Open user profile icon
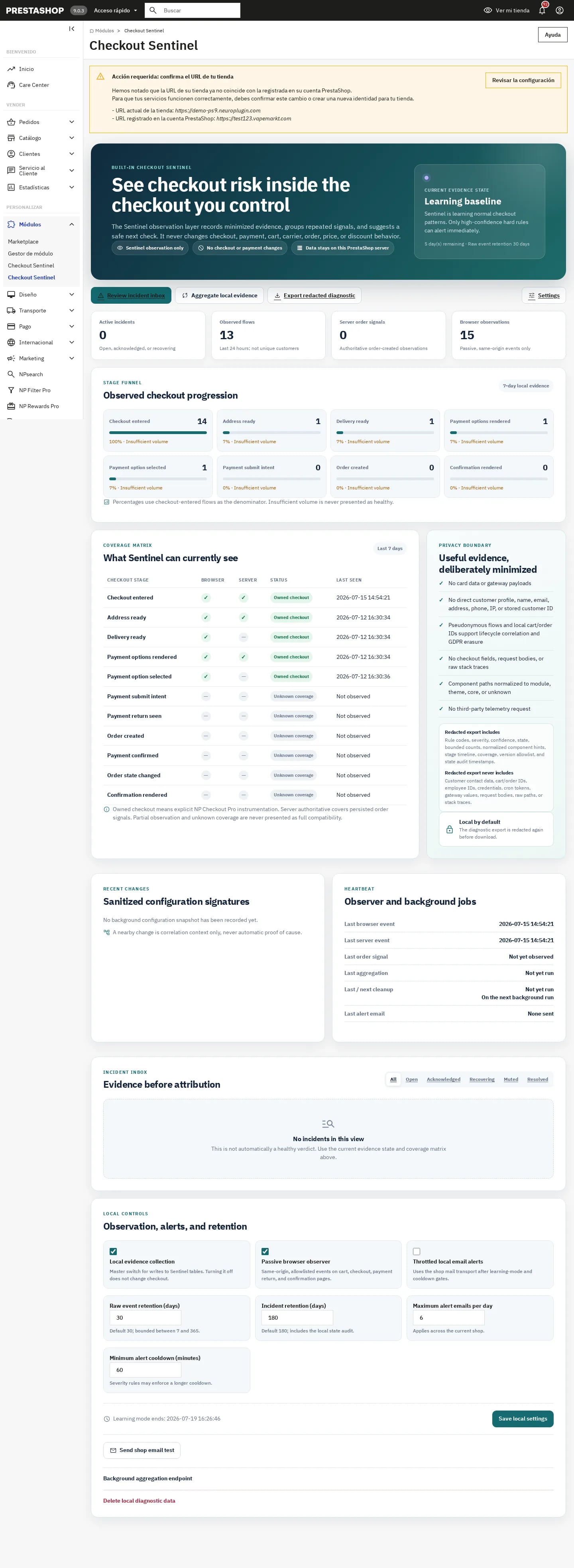This screenshot has height=1568, width=574. coord(559,10)
